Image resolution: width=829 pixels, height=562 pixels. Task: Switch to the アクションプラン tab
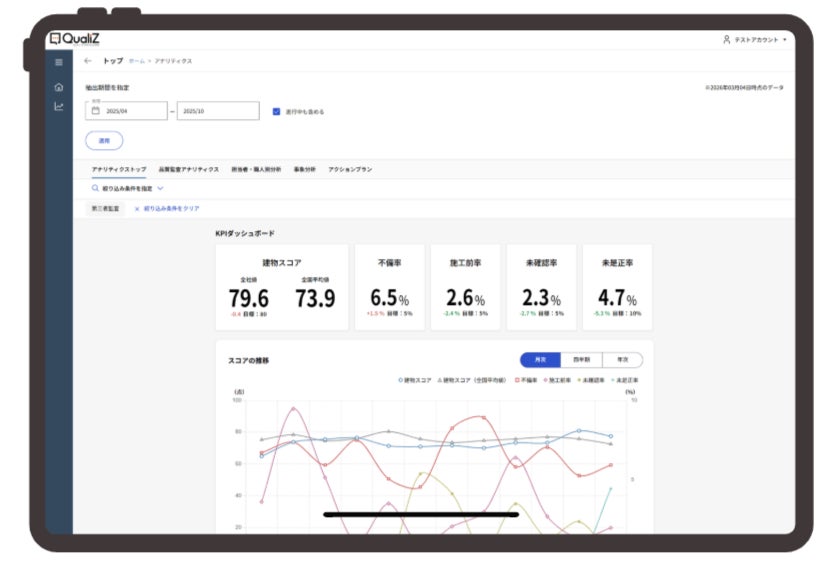coord(350,169)
